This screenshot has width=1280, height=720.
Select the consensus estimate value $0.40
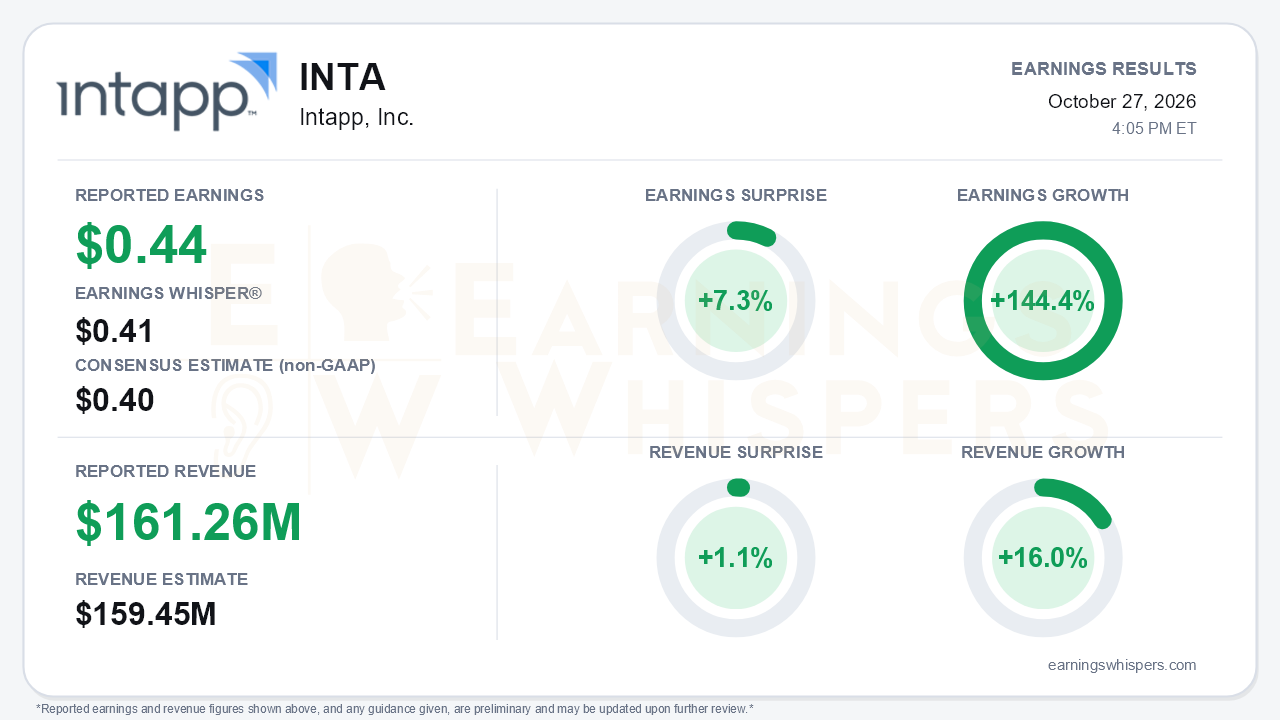(115, 400)
